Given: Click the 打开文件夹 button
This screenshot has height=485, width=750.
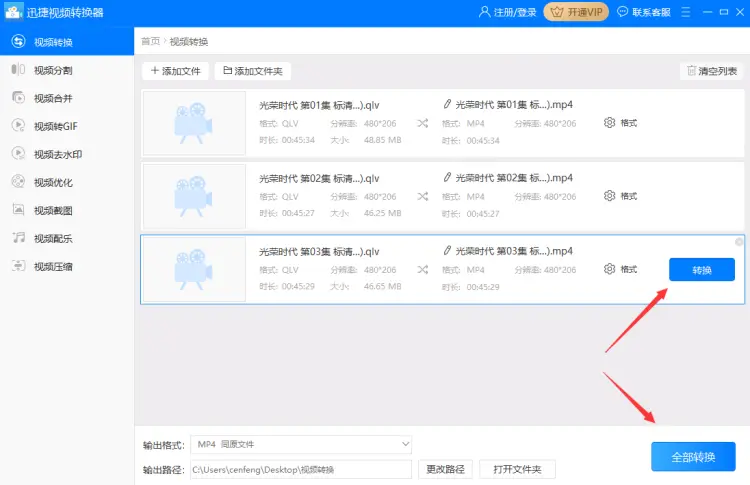Looking at the screenshot, I should [x=517, y=469].
